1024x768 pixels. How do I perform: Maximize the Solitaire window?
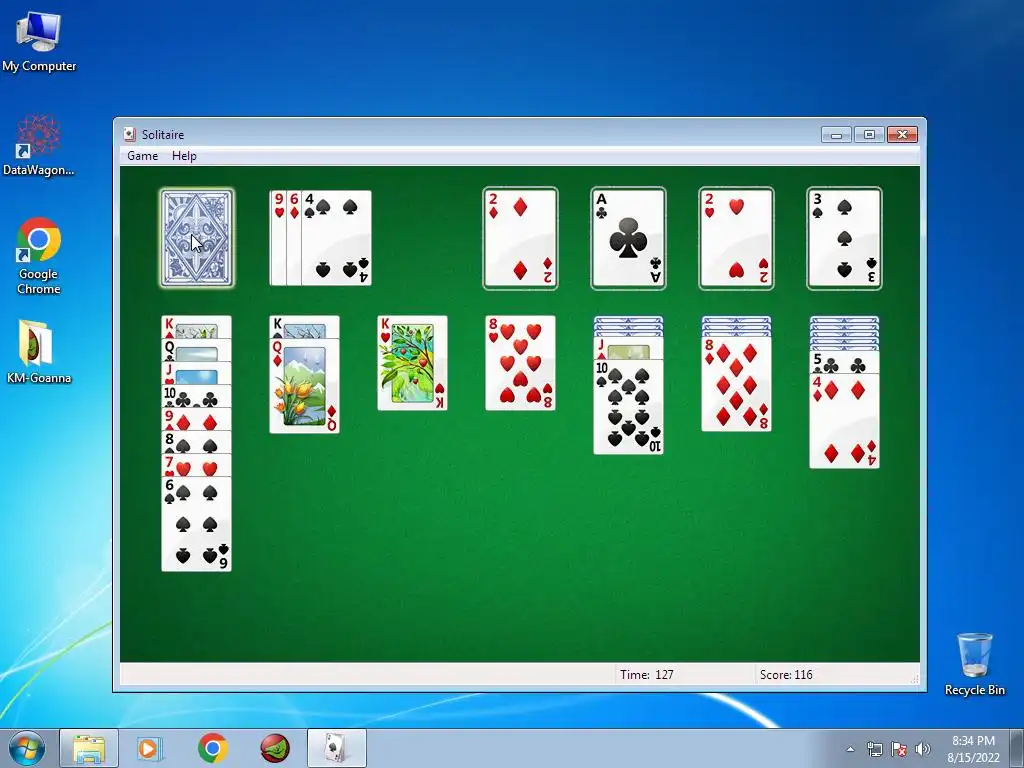click(869, 135)
